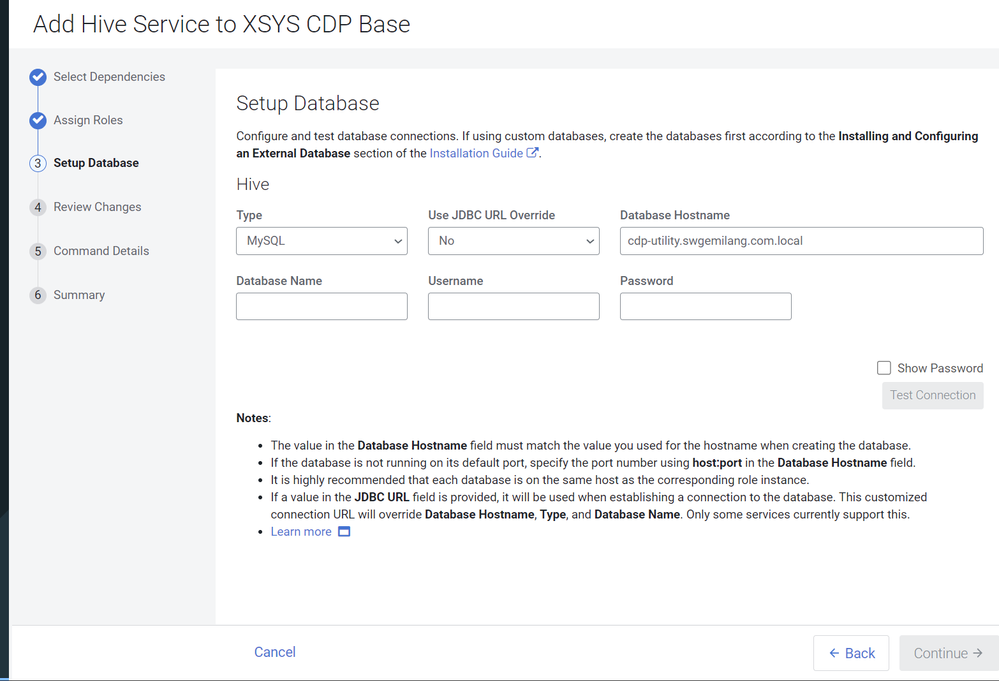The width and height of the screenshot is (999, 681).
Task: Click the Select Dependencies completed checkmark icon
Action: [38, 77]
